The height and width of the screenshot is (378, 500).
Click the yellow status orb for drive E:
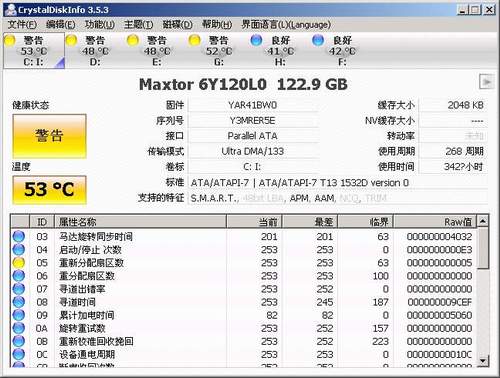[x=133, y=40]
